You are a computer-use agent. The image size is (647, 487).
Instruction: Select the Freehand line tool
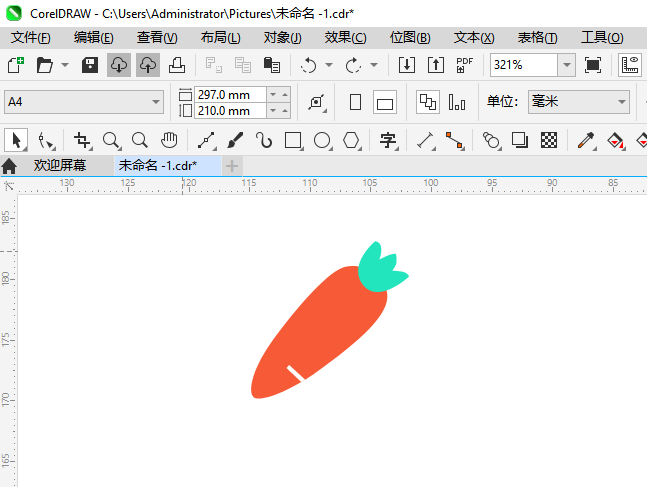206,140
